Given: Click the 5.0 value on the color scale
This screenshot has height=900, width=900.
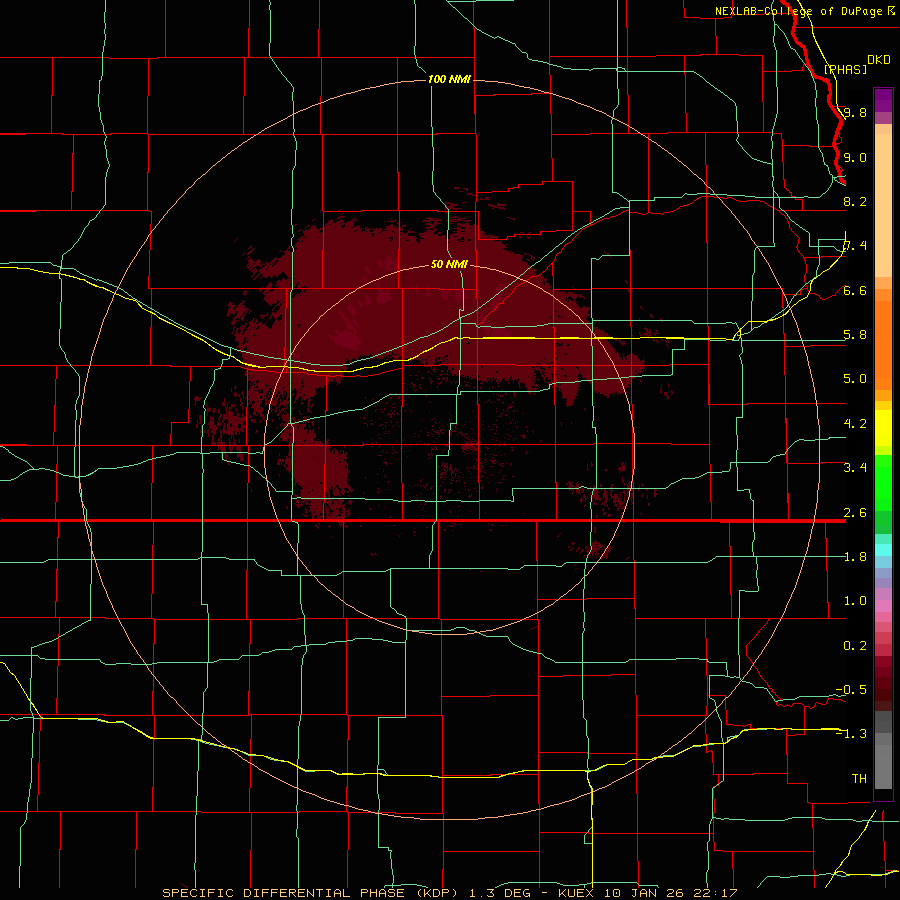Looking at the screenshot, I should click(855, 379).
